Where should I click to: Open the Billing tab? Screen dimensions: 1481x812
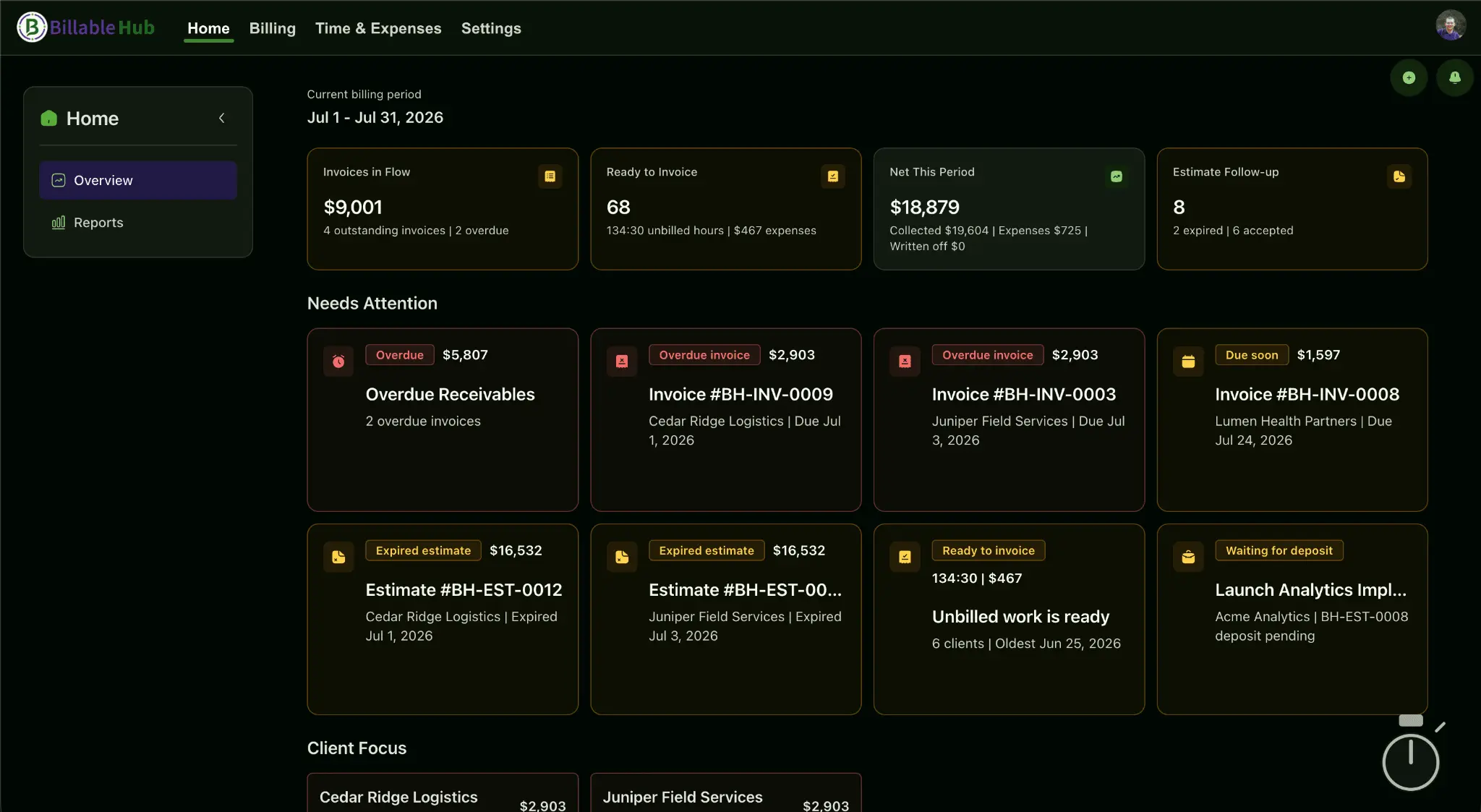coord(273,28)
